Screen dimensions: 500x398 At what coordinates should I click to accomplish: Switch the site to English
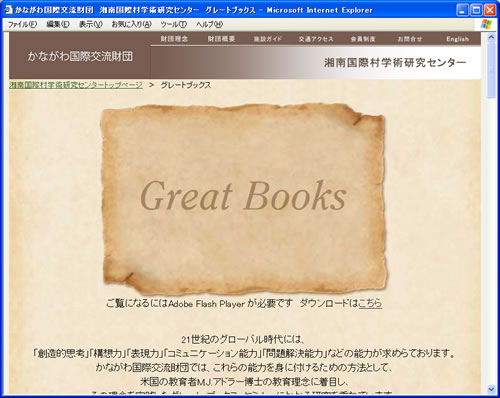point(457,39)
